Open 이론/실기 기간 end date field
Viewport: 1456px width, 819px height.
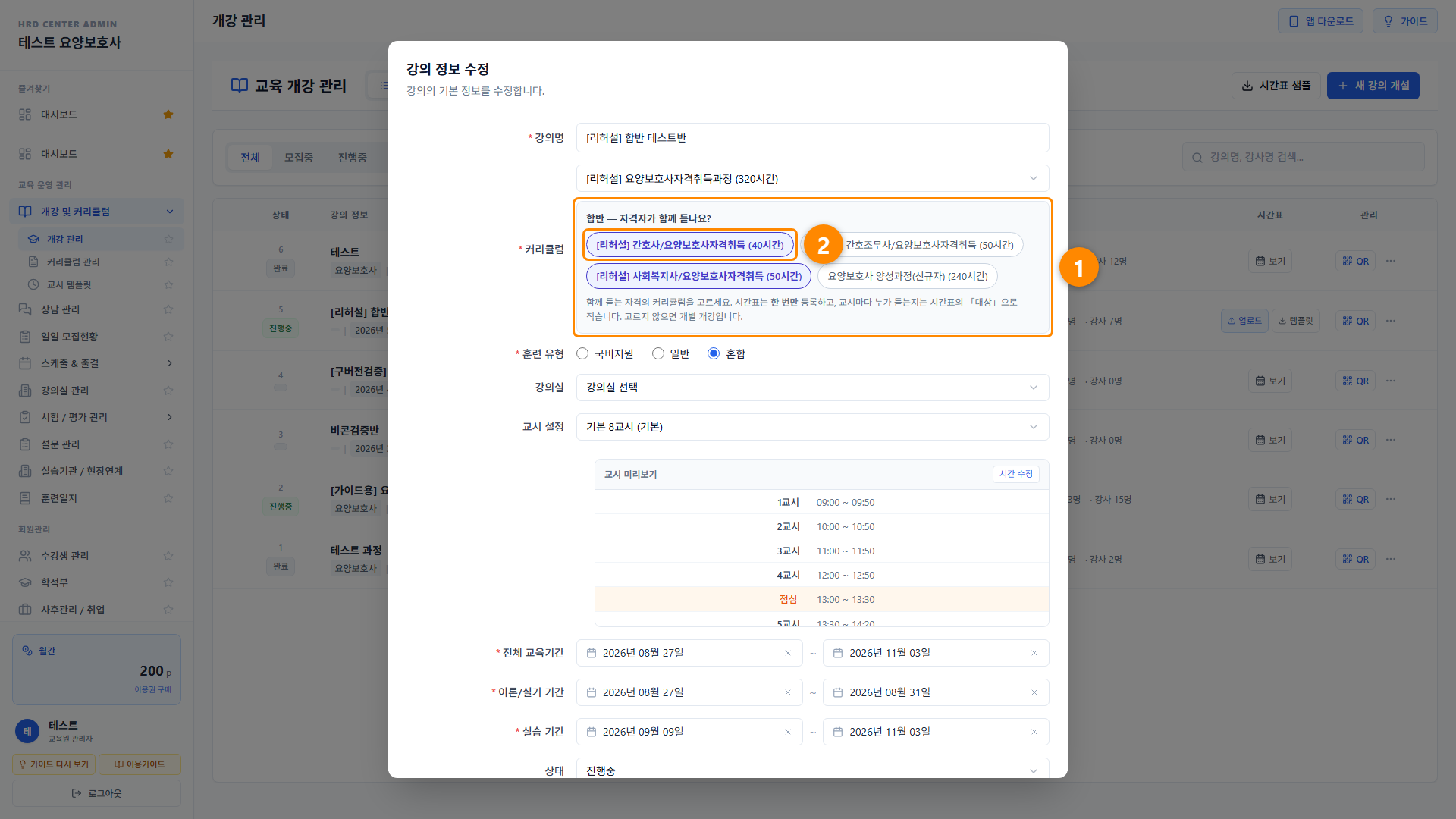click(935, 692)
